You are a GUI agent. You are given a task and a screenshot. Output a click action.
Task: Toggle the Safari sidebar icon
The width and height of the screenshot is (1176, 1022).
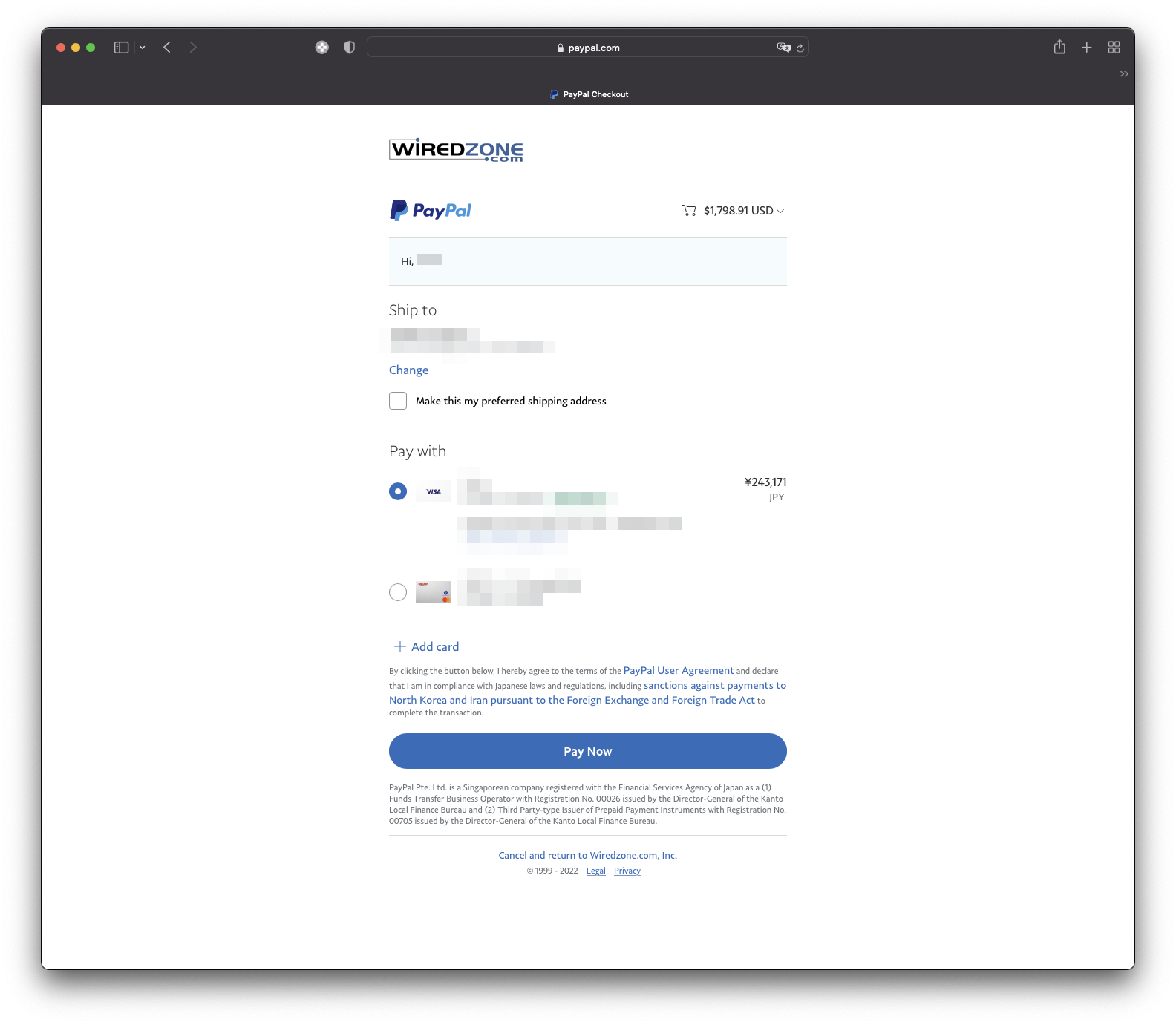click(x=121, y=48)
